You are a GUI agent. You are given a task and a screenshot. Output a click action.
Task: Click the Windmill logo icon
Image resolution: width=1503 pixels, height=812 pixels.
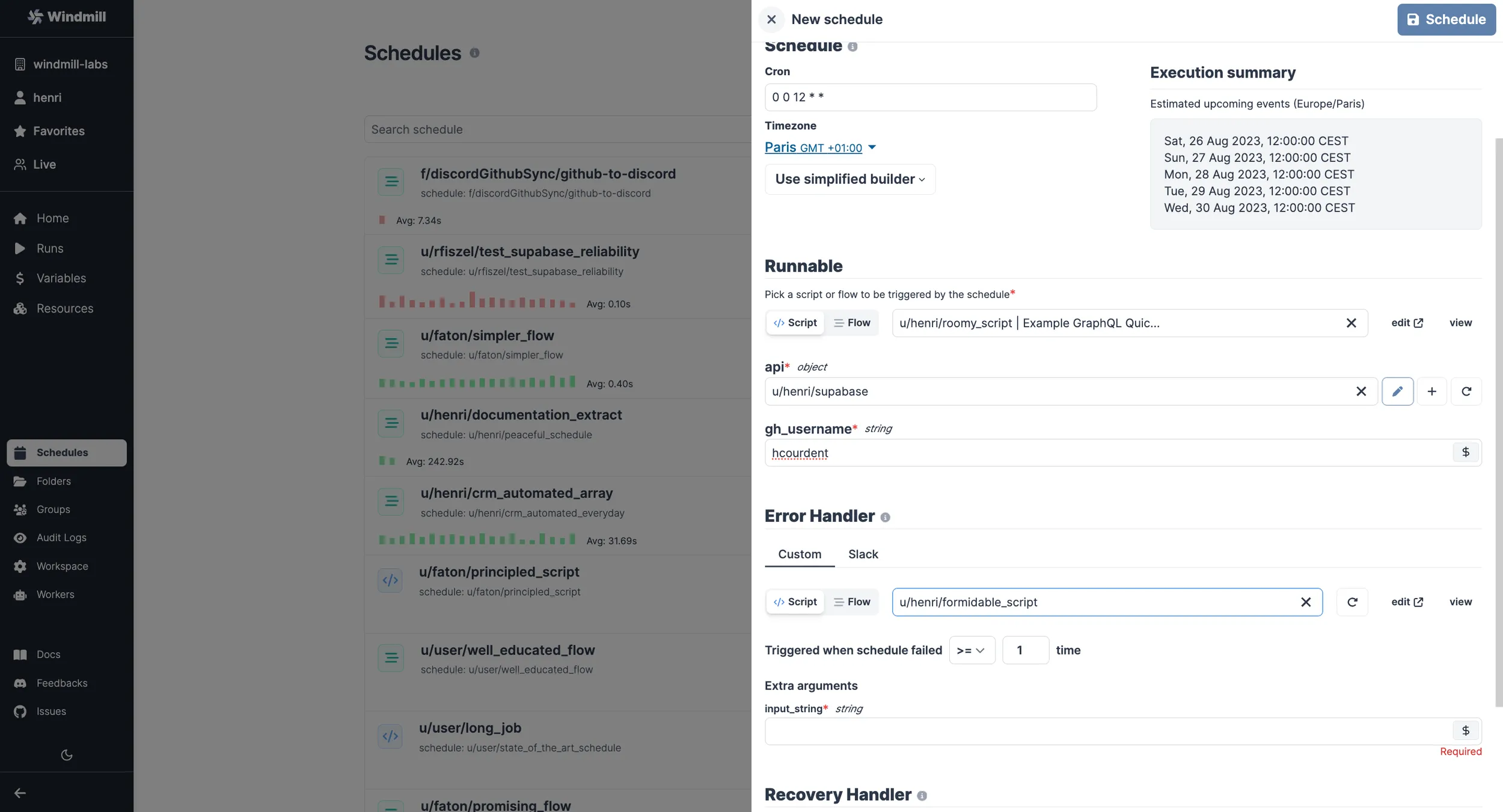point(36,17)
